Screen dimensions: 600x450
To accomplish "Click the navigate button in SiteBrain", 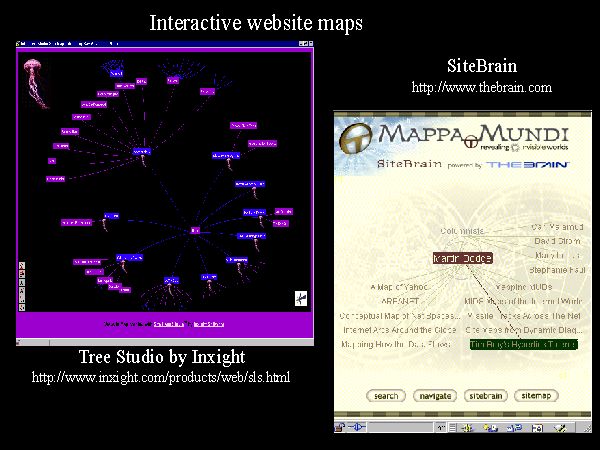I will [x=435, y=396].
